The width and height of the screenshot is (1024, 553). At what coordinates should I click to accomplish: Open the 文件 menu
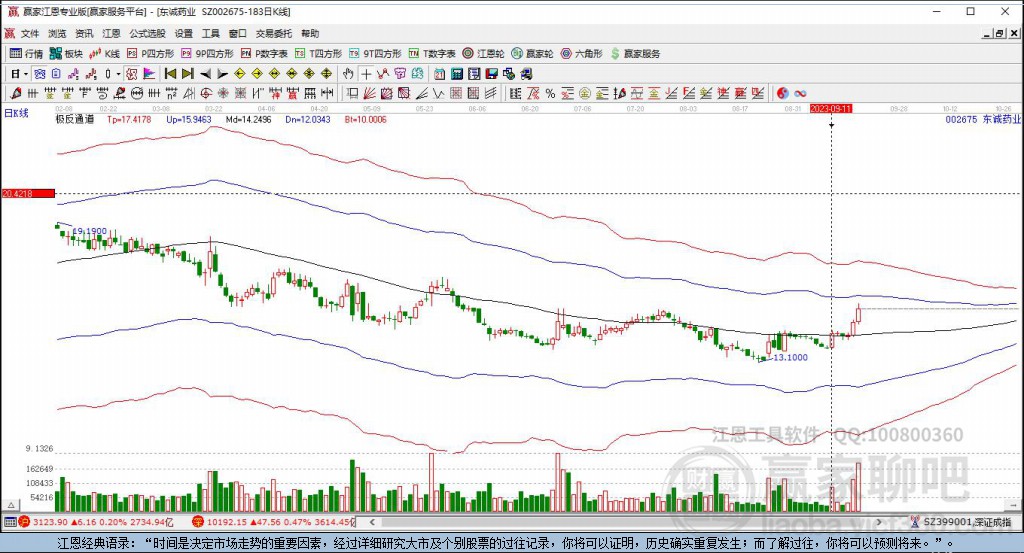click(x=29, y=33)
